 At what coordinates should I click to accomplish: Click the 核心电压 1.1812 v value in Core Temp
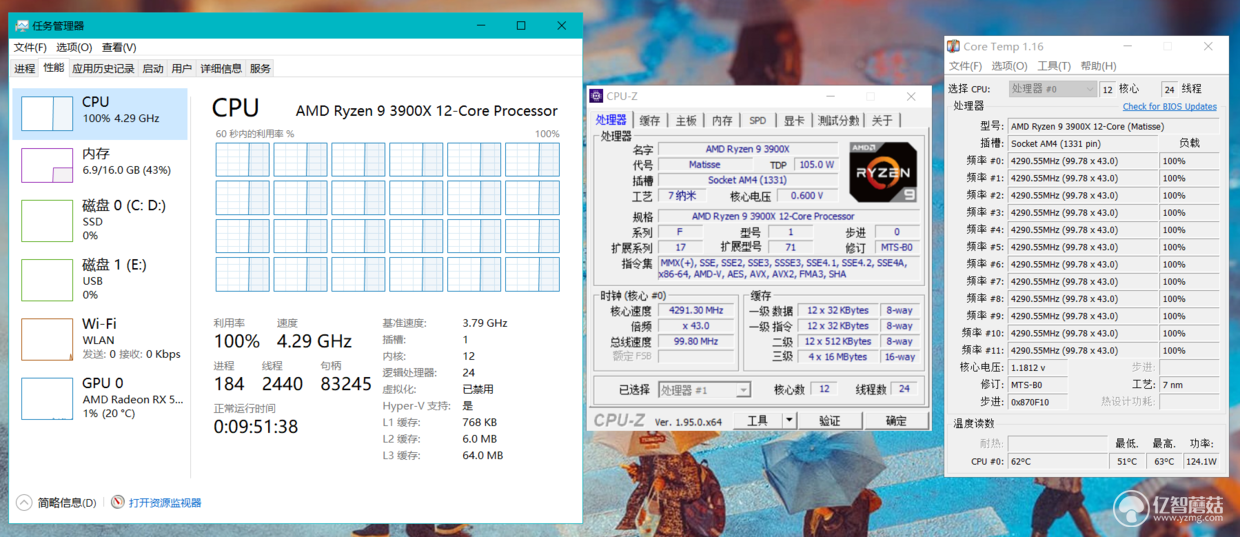tap(1038, 367)
